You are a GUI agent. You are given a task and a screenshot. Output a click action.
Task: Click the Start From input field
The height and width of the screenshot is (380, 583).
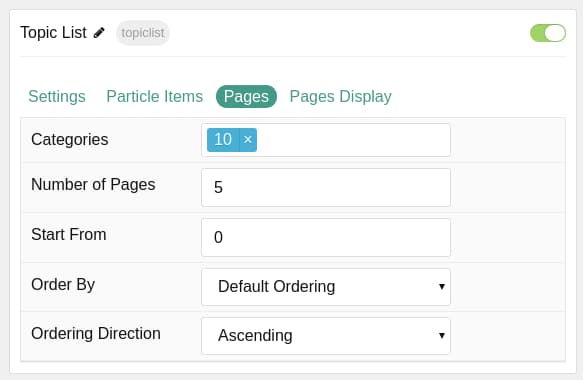click(326, 238)
